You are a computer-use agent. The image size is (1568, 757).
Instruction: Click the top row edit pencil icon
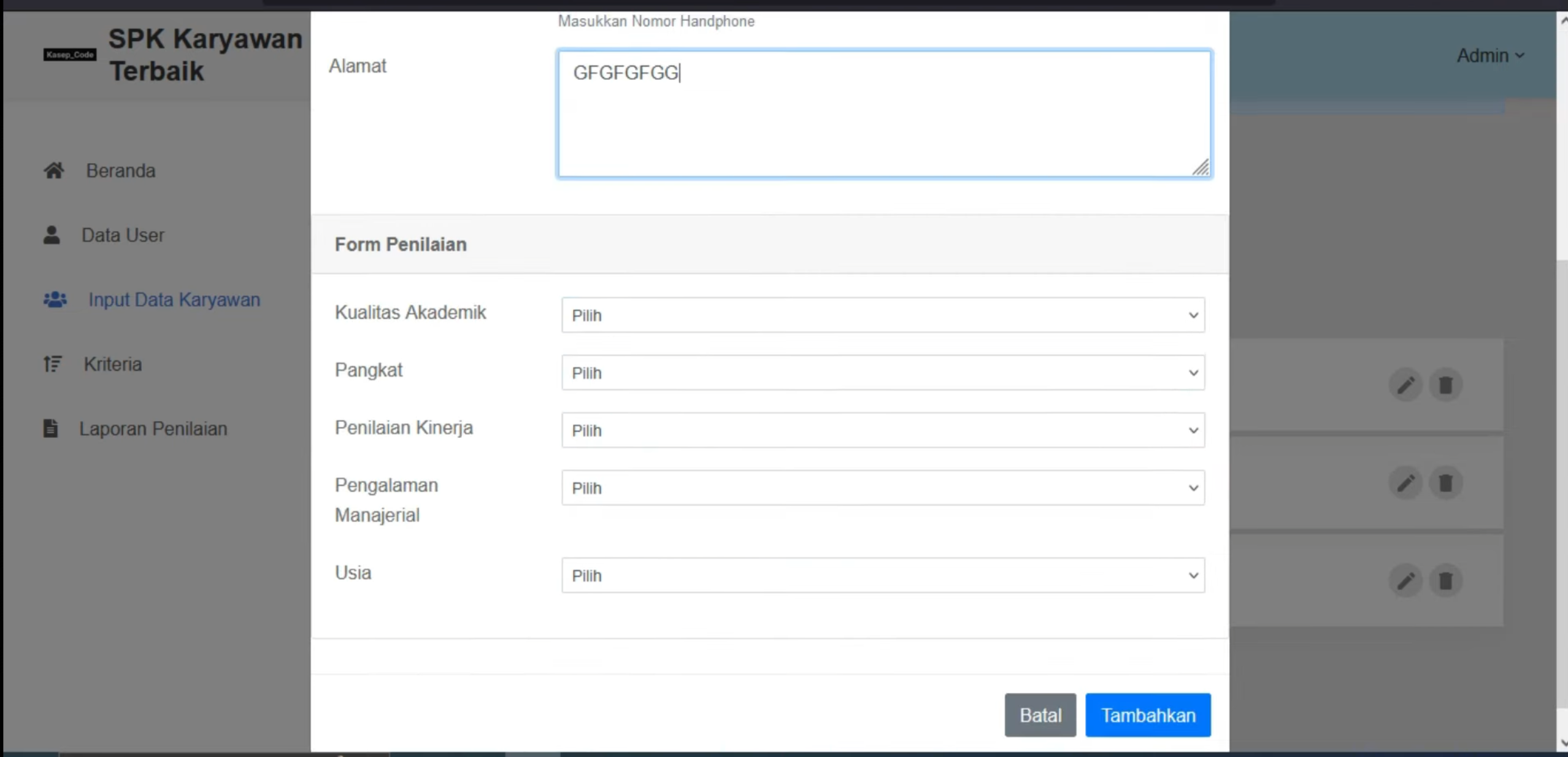1405,385
